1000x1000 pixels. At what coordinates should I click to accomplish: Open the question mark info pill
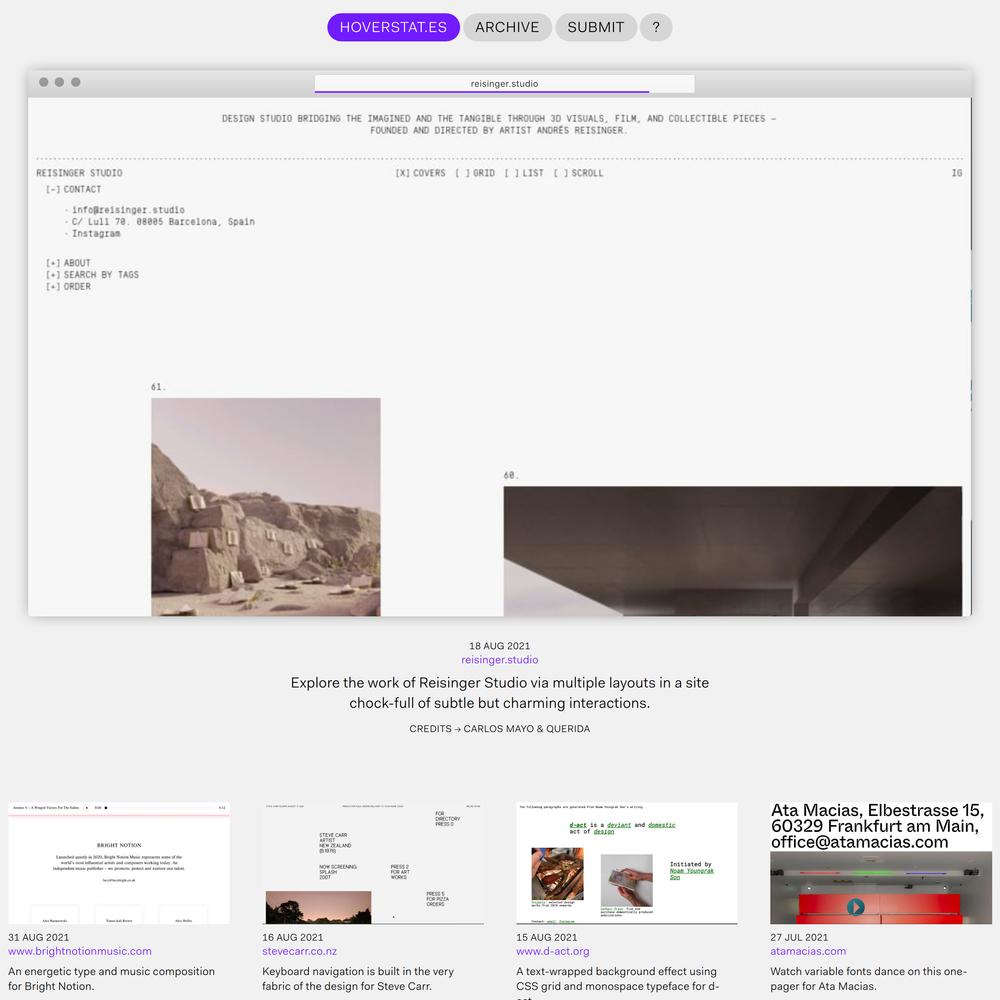point(656,27)
